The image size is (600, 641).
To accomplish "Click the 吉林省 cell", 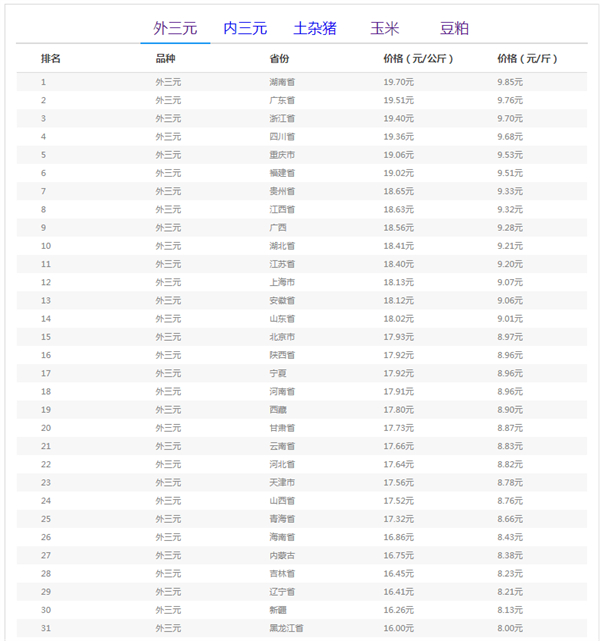I will 282,574.
